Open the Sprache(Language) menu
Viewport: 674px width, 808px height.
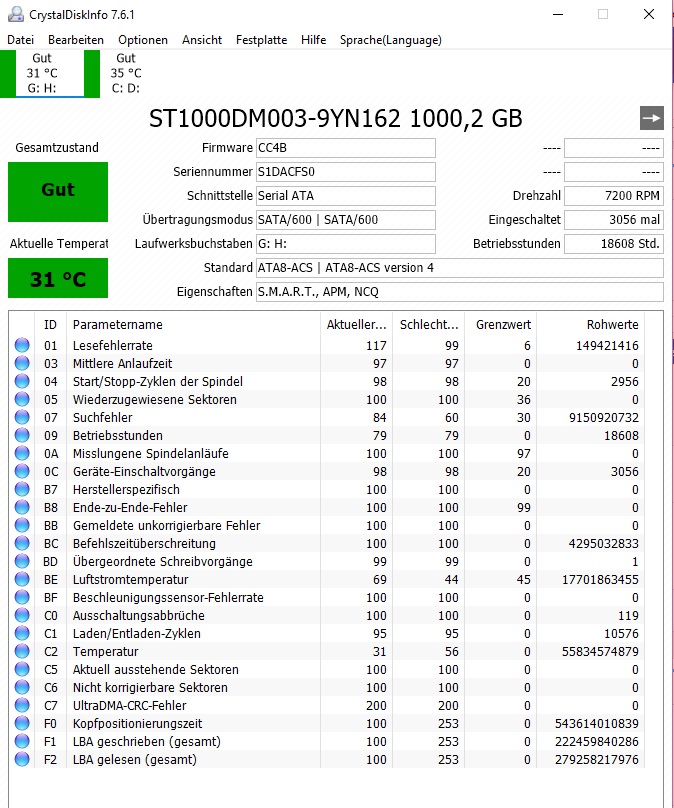coord(391,40)
